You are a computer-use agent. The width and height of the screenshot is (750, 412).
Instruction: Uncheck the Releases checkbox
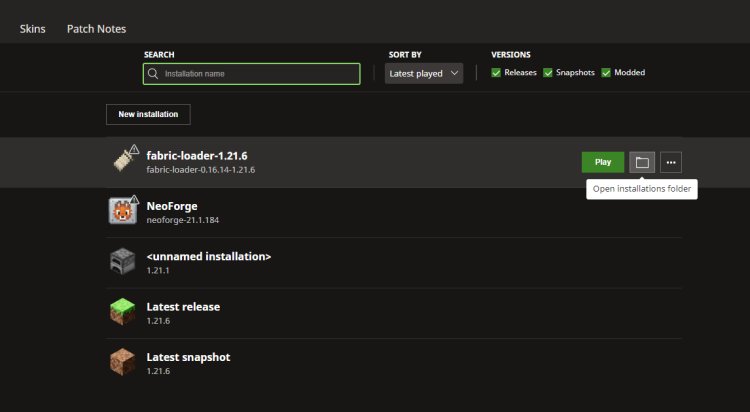[496, 73]
